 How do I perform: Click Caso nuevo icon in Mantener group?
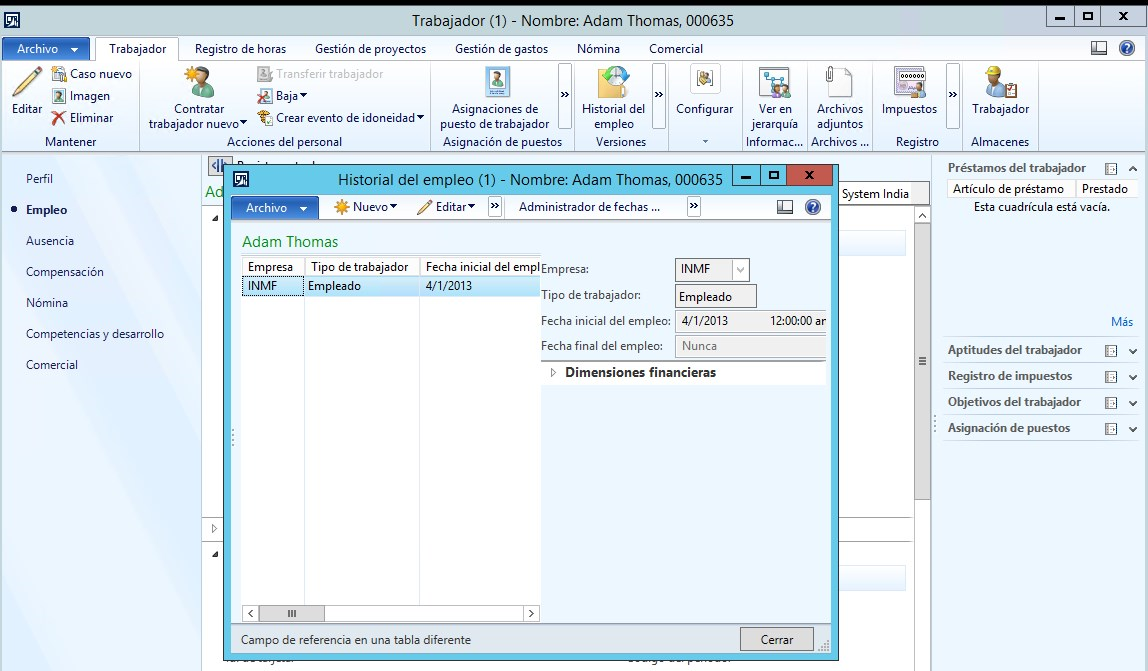59,74
